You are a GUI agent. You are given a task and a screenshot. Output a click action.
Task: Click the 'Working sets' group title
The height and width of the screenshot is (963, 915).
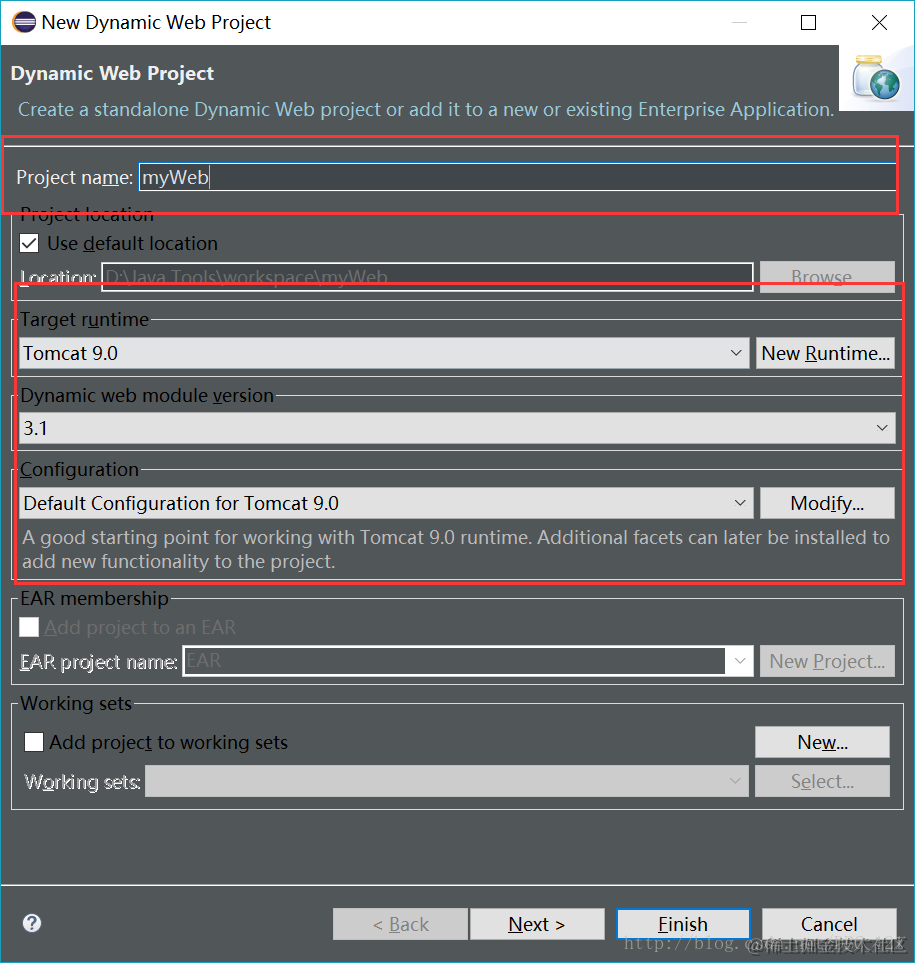[76, 703]
